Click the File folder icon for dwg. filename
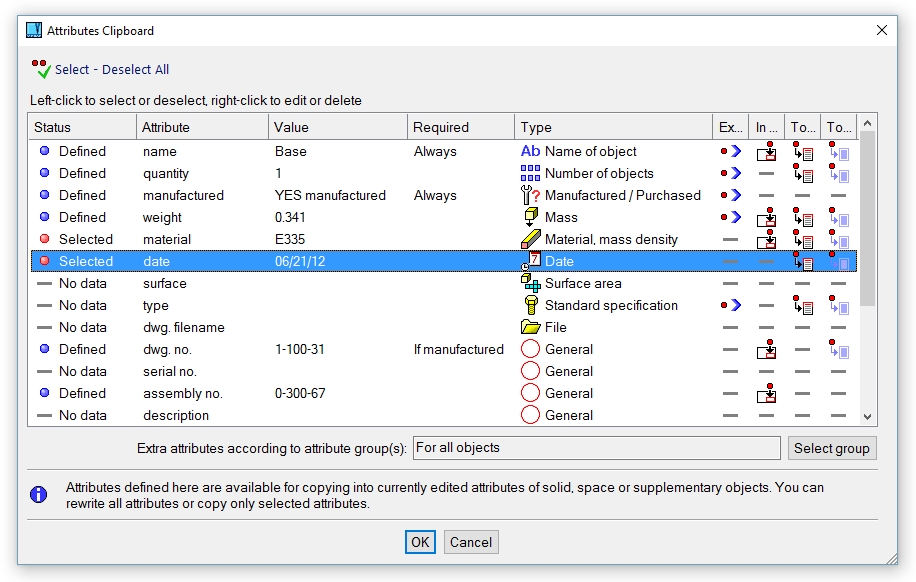This screenshot has width=916, height=582. pos(530,327)
